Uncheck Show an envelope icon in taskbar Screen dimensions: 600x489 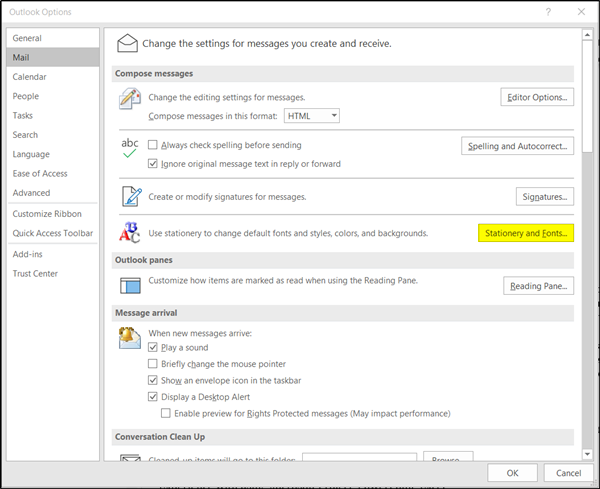[x=153, y=380]
